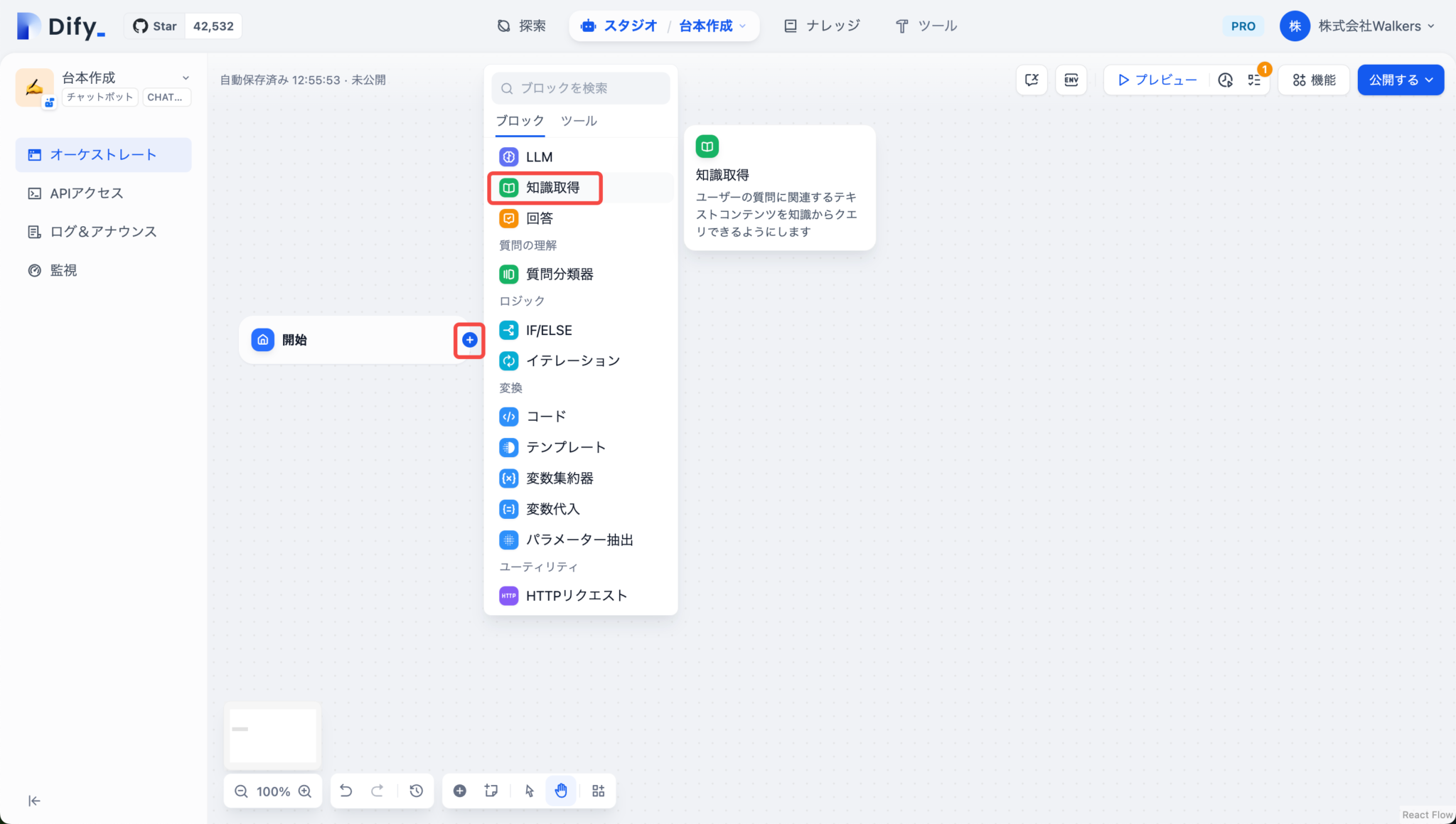Select the Pointer mode tool in canvas toolbar
Image resolution: width=1456 pixels, height=824 pixels.
[x=529, y=791]
